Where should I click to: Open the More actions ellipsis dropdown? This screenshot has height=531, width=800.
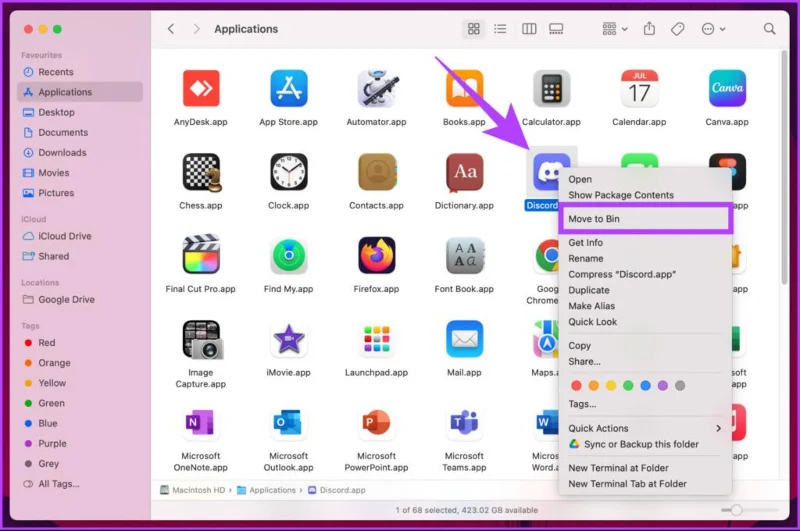pyautogui.click(x=713, y=29)
